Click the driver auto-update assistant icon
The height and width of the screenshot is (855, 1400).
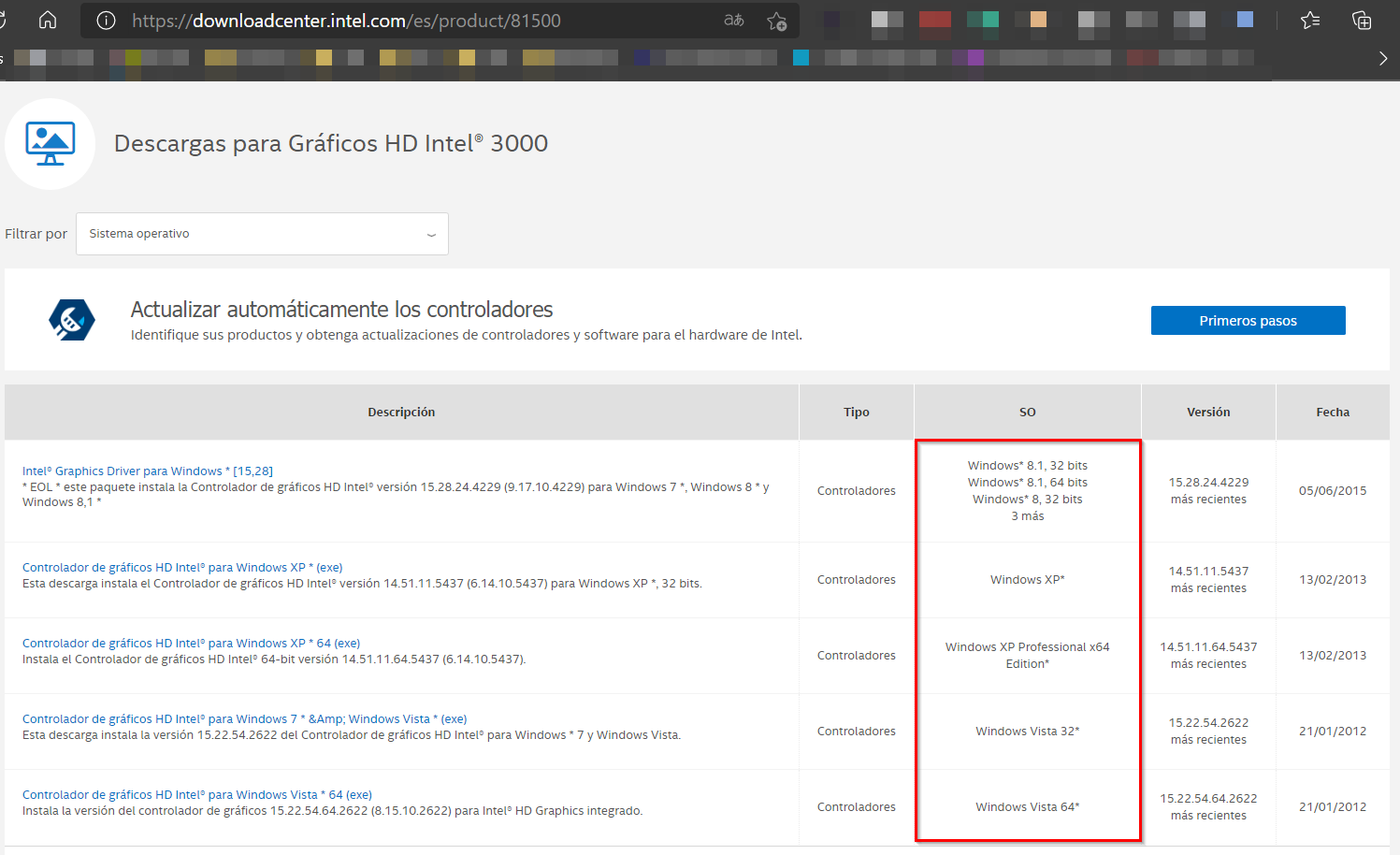72,320
